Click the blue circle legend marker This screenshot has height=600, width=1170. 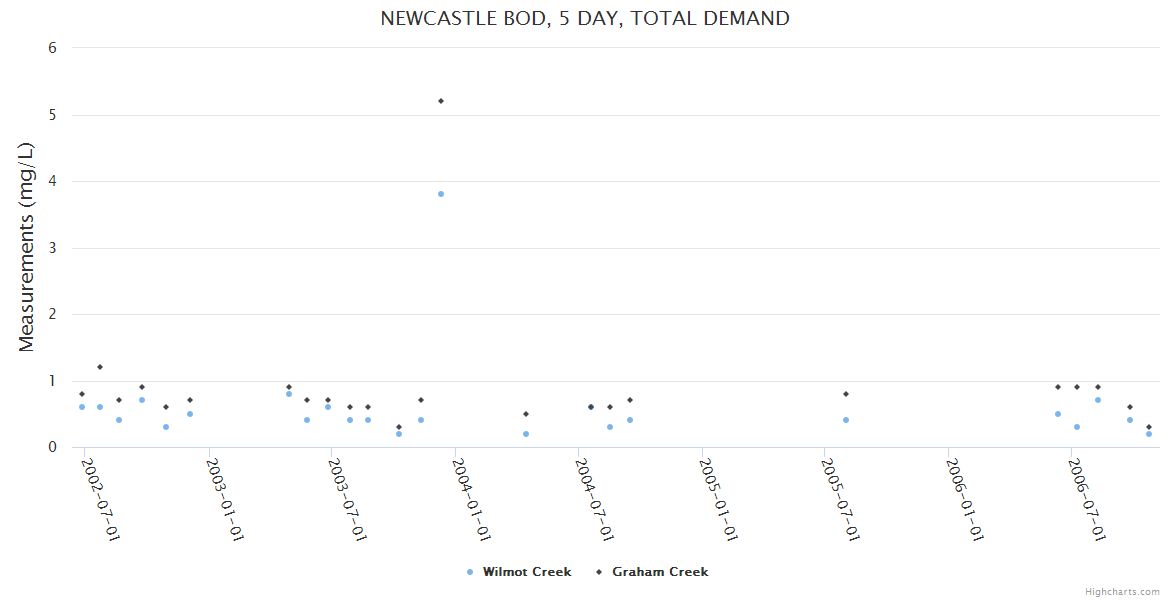[x=470, y=572]
